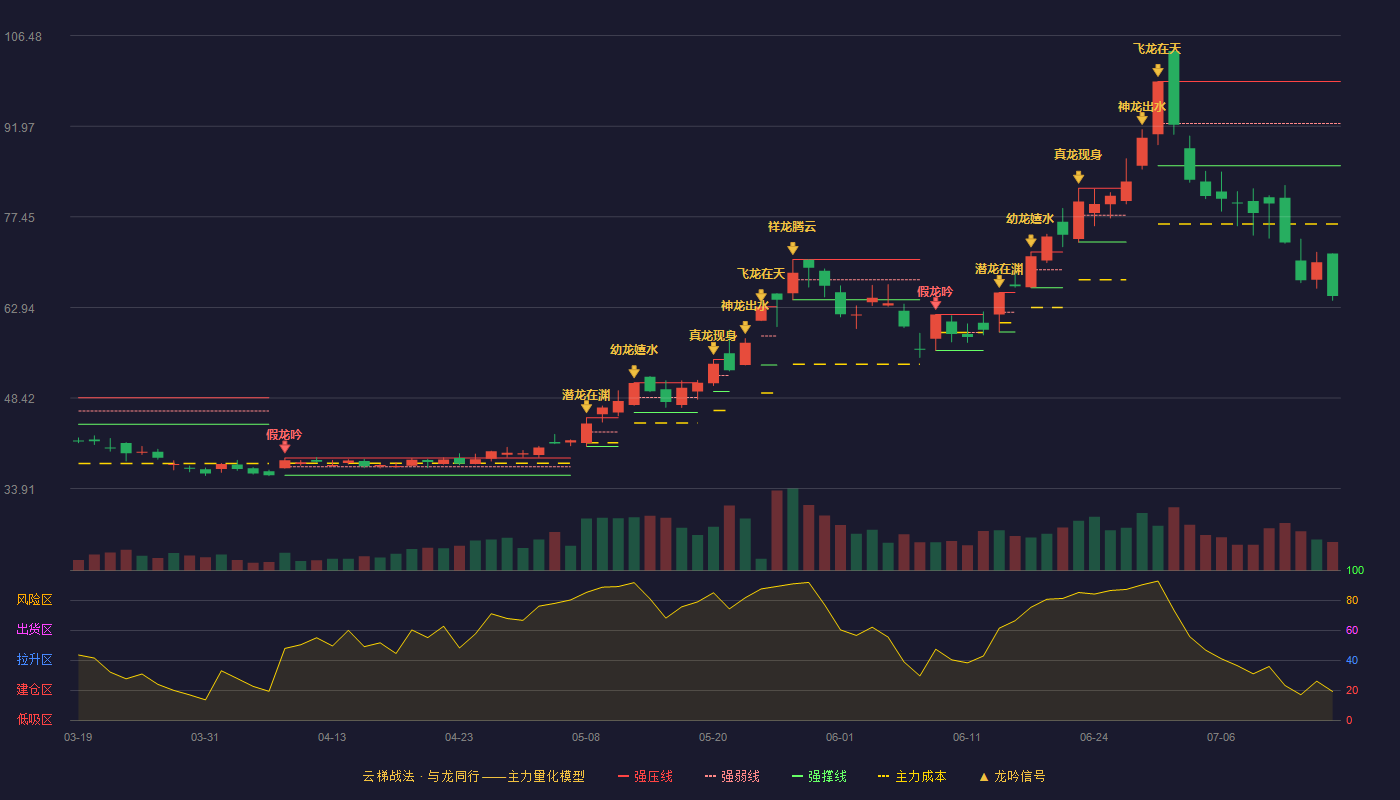This screenshot has height=800, width=1400.
Task: Click the 低吸区 zone label
Action: [35, 719]
